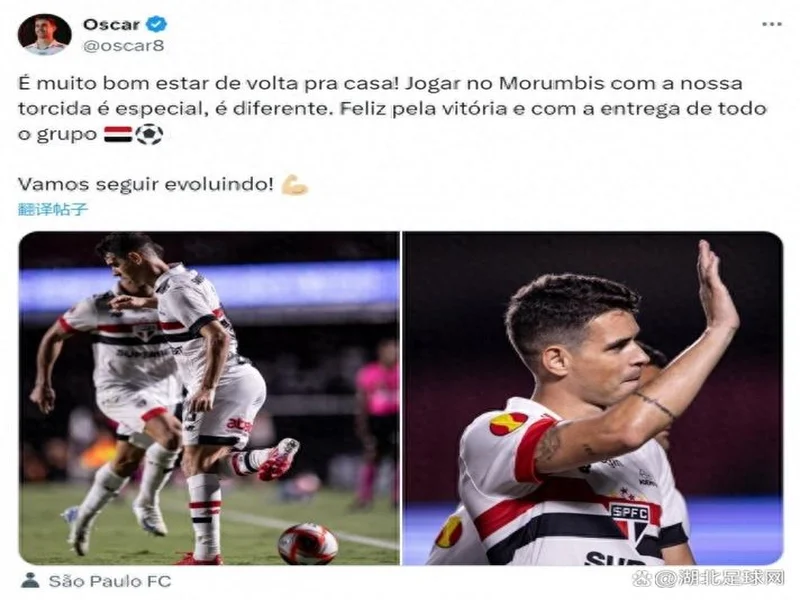The height and width of the screenshot is (600, 800).
Task: Open Oscar's round profile avatar
Action: point(44,34)
